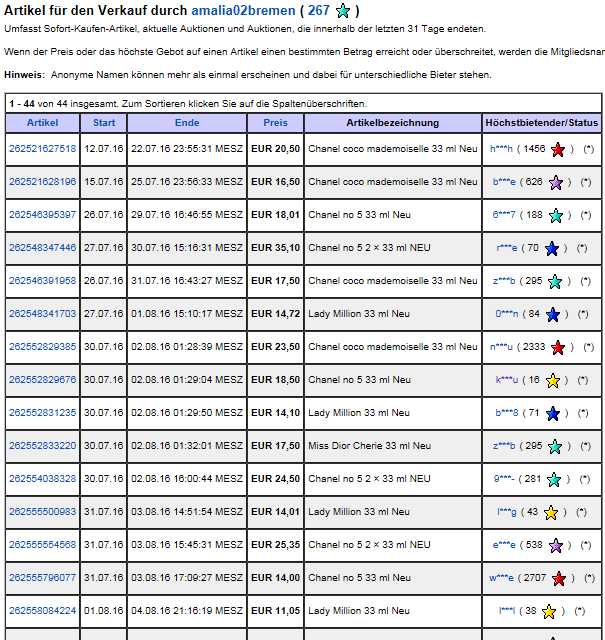This screenshot has width=605, height=640.
Task: Open item number 262548341703
Action: tap(42, 314)
